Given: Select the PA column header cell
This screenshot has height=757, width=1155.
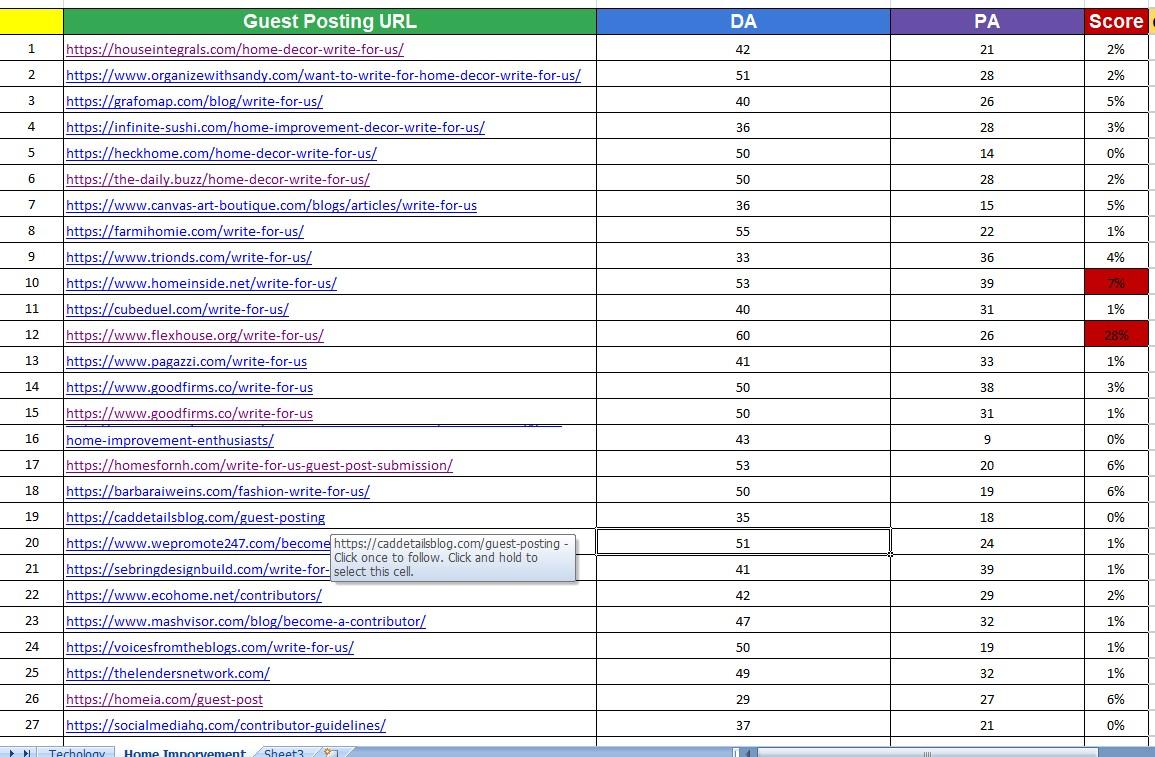Looking at the screenshot, I should click(986, 21).
